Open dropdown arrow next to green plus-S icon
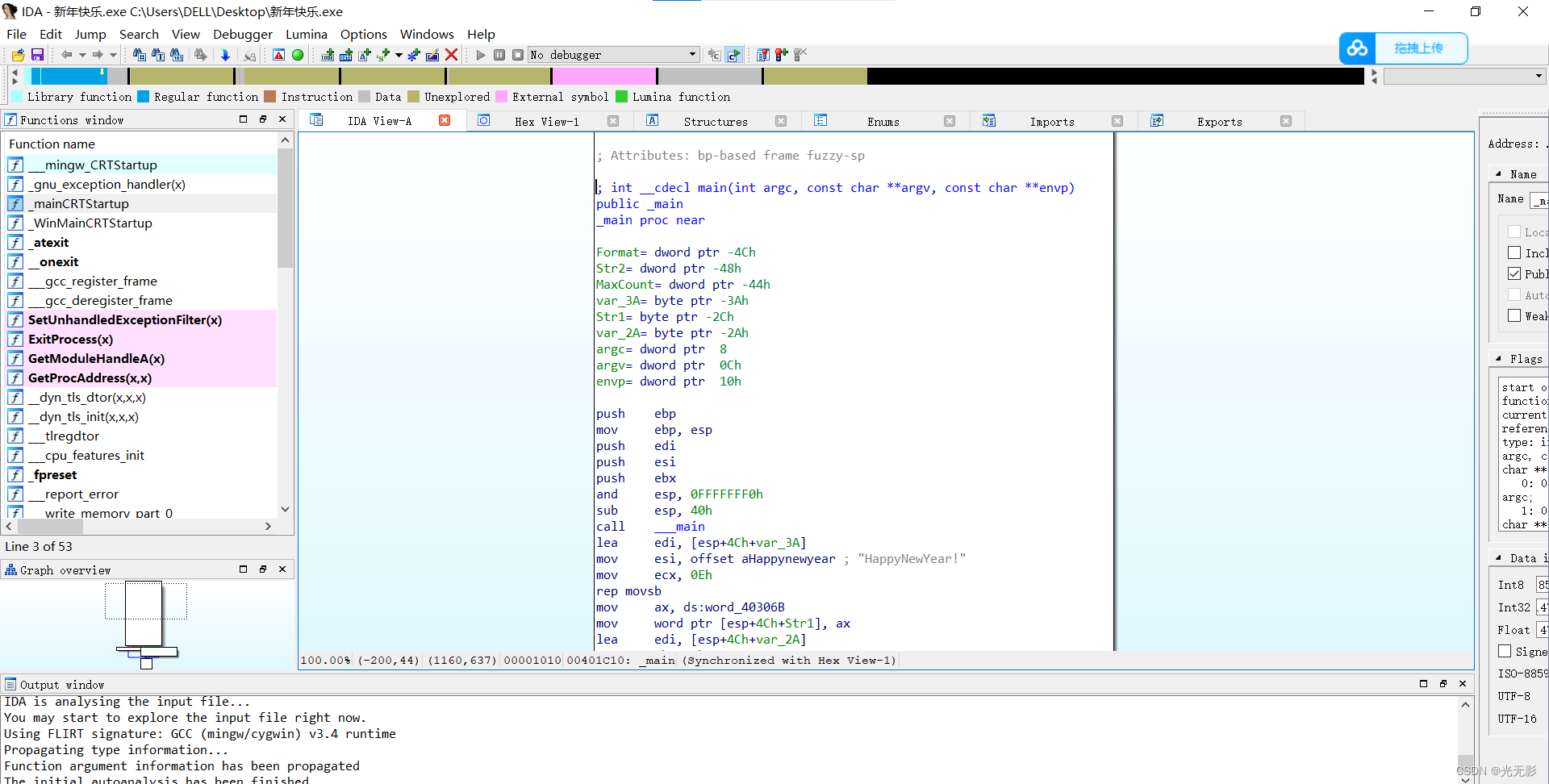This screenshot has height=784, width=1549. point(399,55)
